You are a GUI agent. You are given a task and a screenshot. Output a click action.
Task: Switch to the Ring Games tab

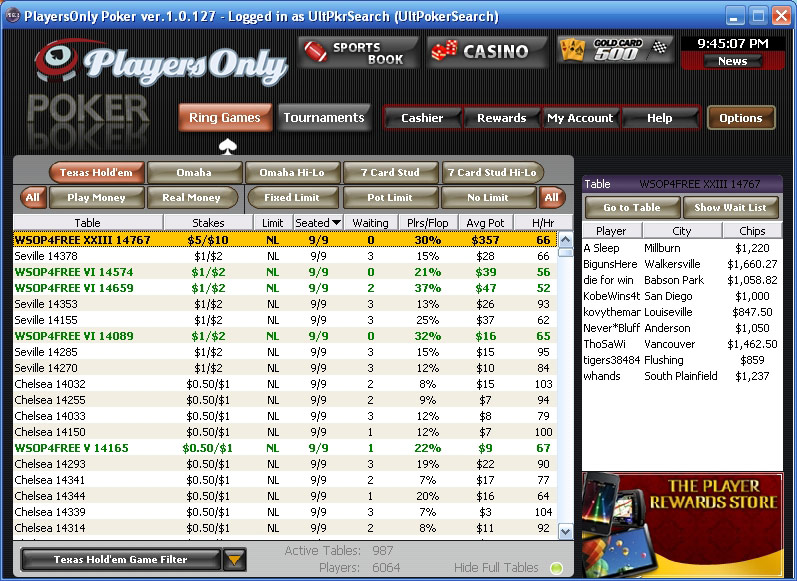pos(225,117)
